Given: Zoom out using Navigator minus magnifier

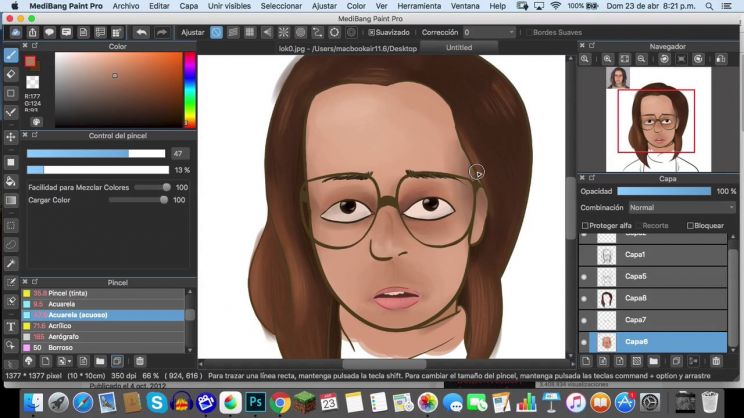Looking at the screenshot, I should pyautogui.click(x=642, y=59).
